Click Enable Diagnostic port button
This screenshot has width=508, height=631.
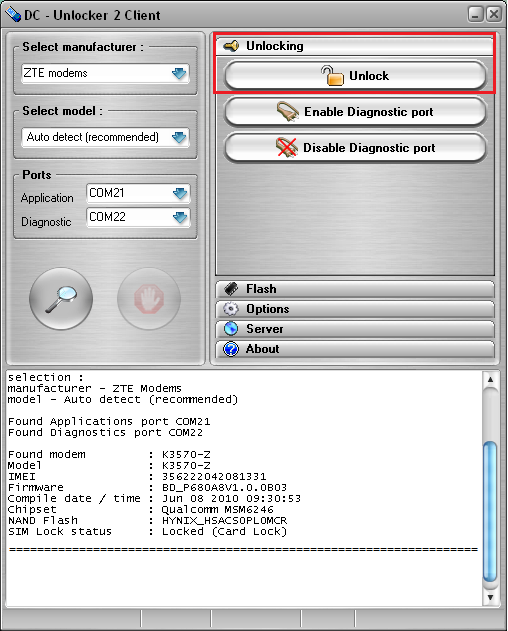click(355, 112)
